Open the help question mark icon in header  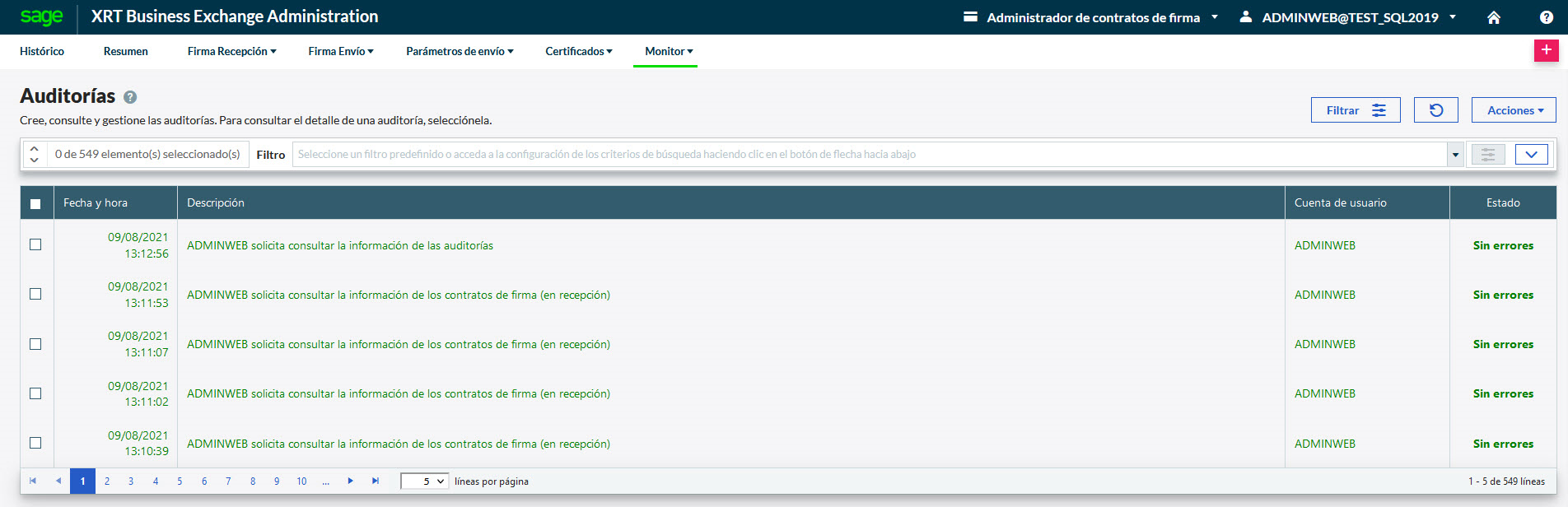(1546, 17)
